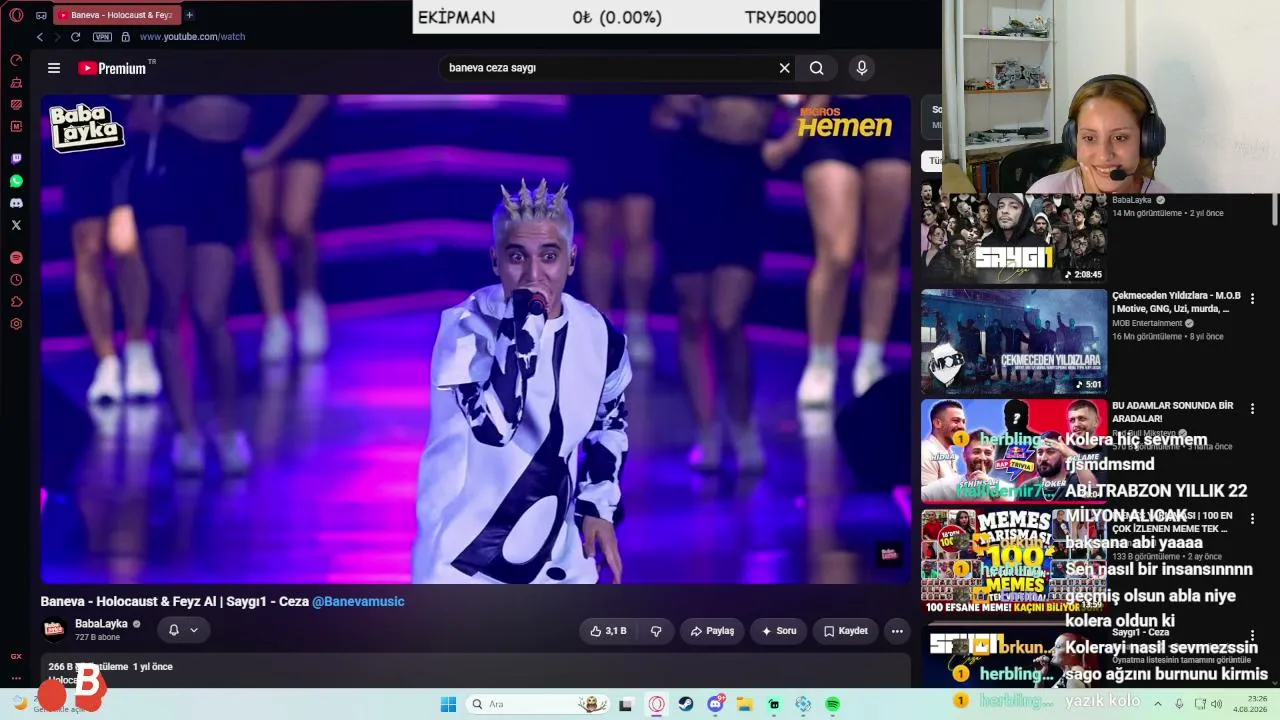Open 'Çekmeceden Yıldızlara - M.O.B' video title
Viewport: 1280px width, 720px height.
(x=1177, y=302)
